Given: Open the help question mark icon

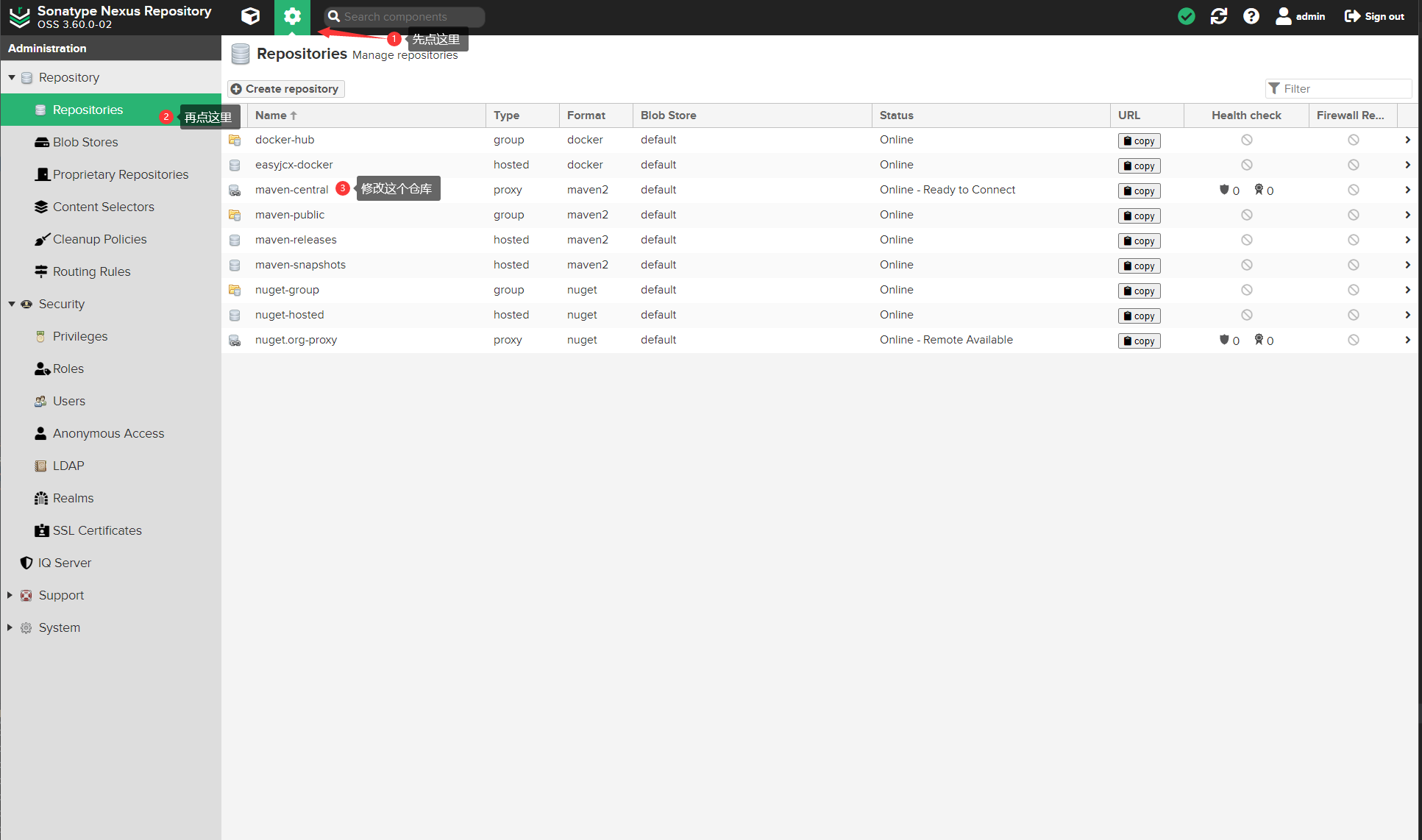Looking at the screenshot, I should coord(1251,16).
